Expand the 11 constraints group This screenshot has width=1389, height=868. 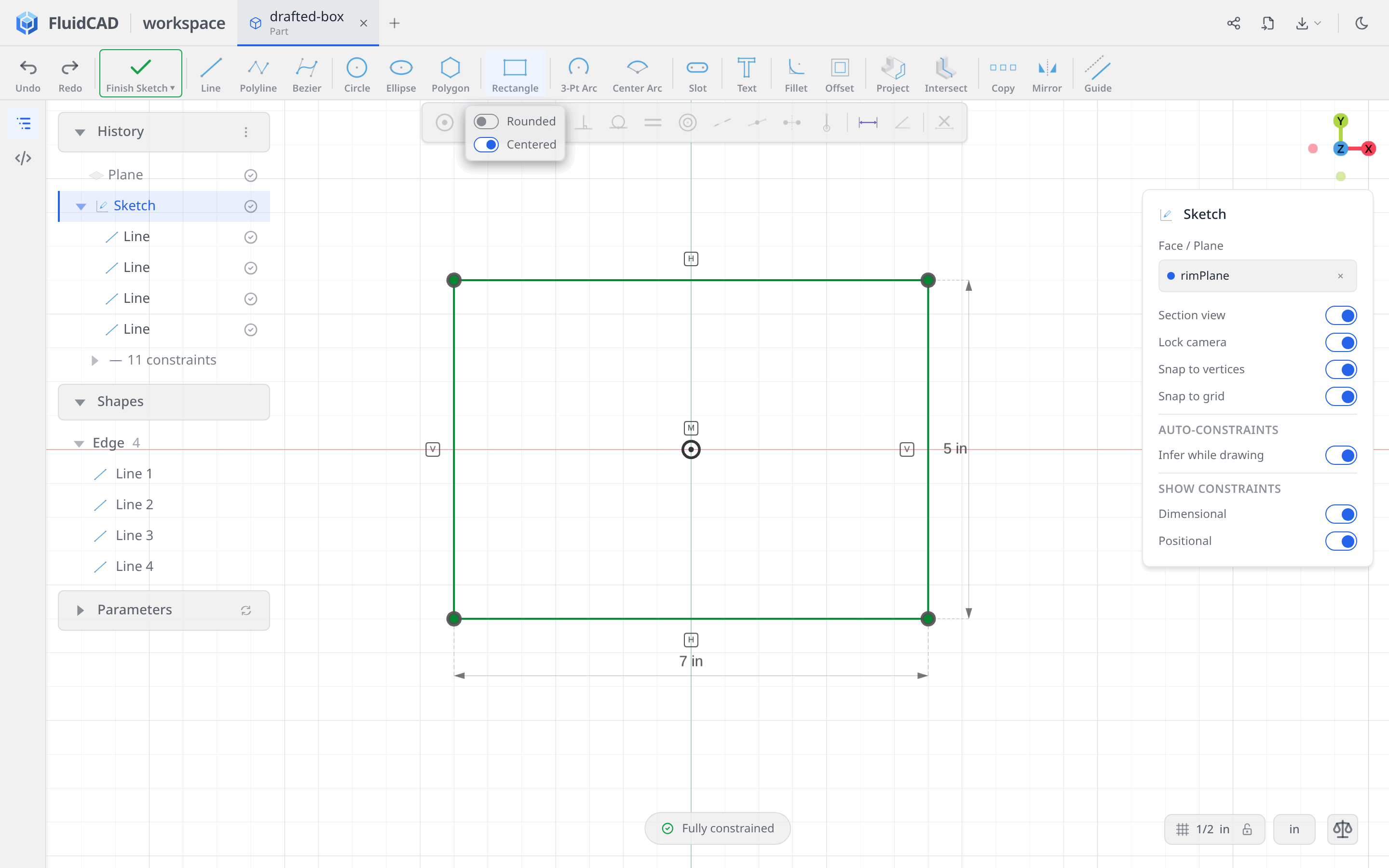click(x=95, y=360)
